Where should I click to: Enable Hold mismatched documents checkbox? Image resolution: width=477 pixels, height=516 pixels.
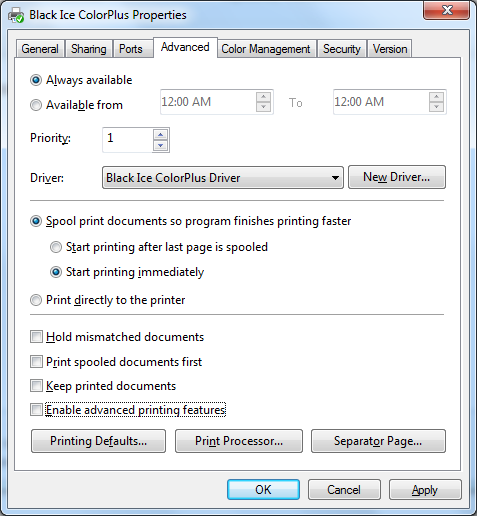coord(36,337)
